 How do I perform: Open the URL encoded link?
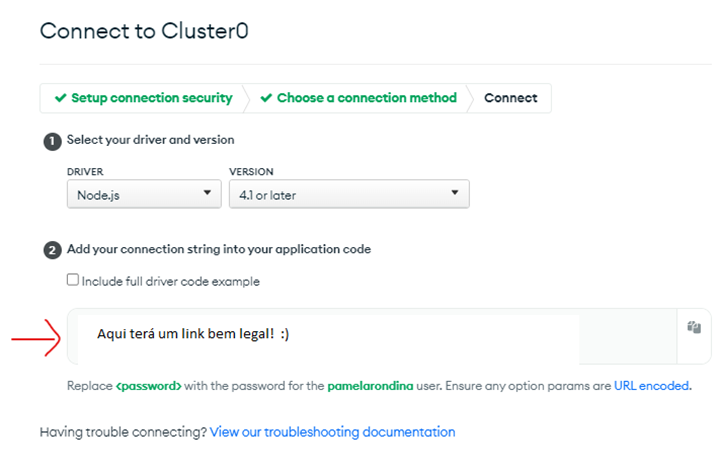pos(651,386)
